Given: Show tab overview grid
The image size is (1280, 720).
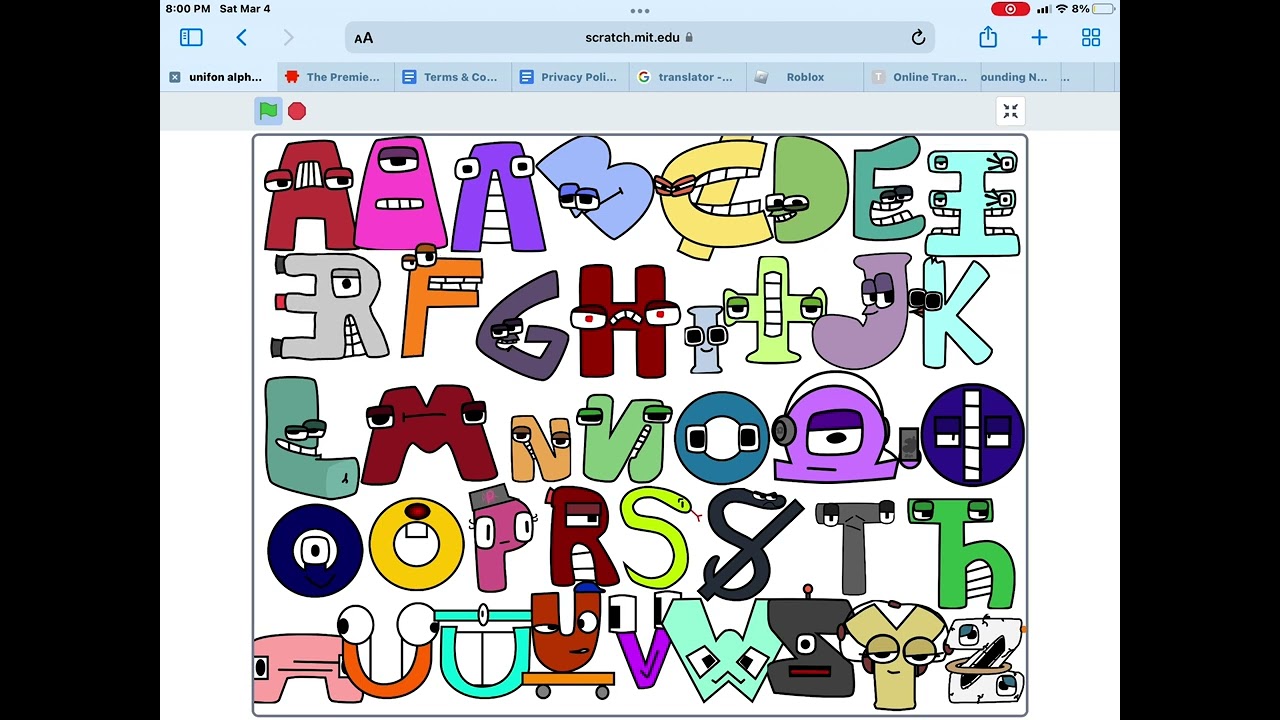Looking at the screenshot, I should coord(1091,37).
